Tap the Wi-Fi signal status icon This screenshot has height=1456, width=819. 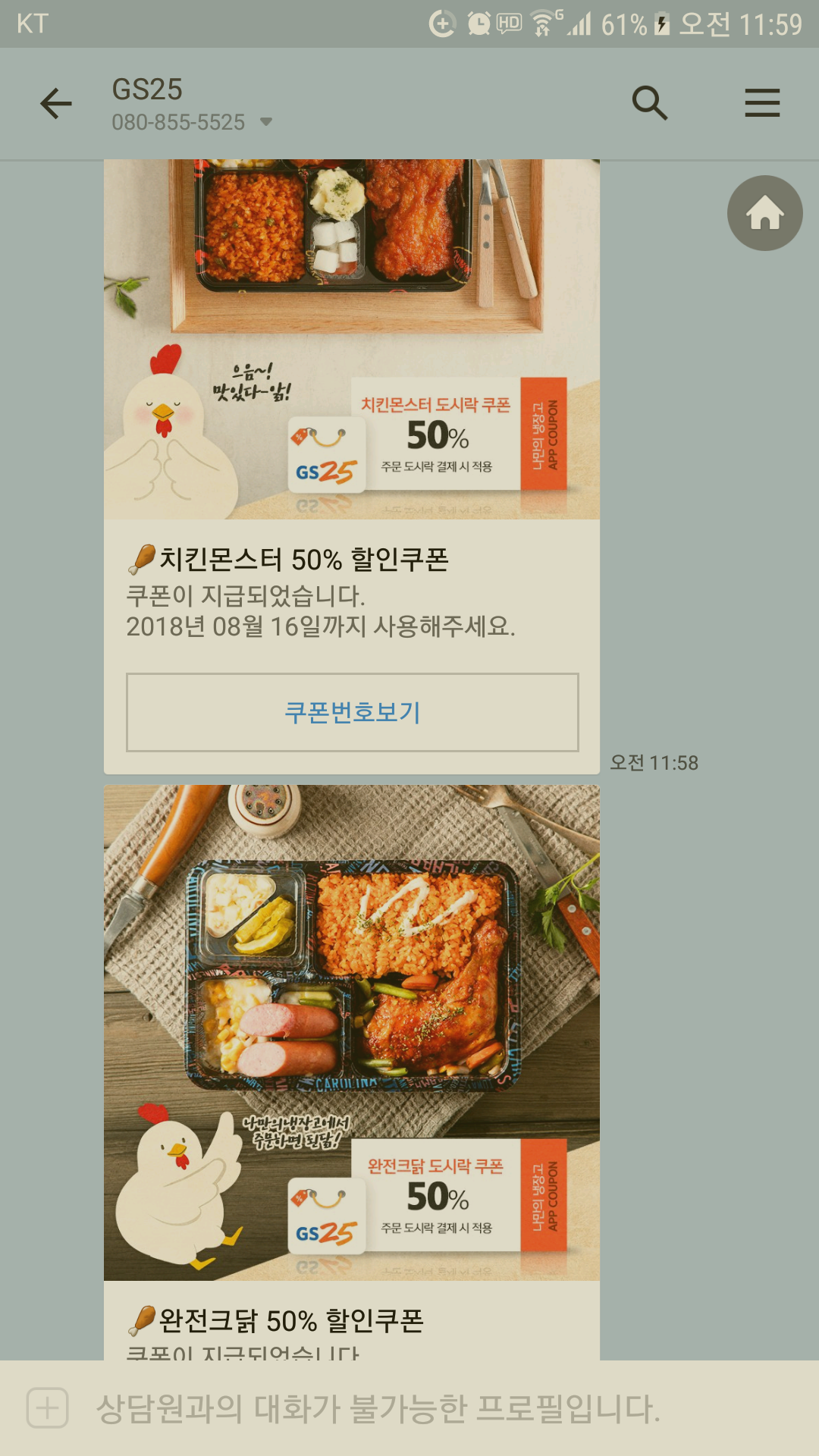(542, 24)
